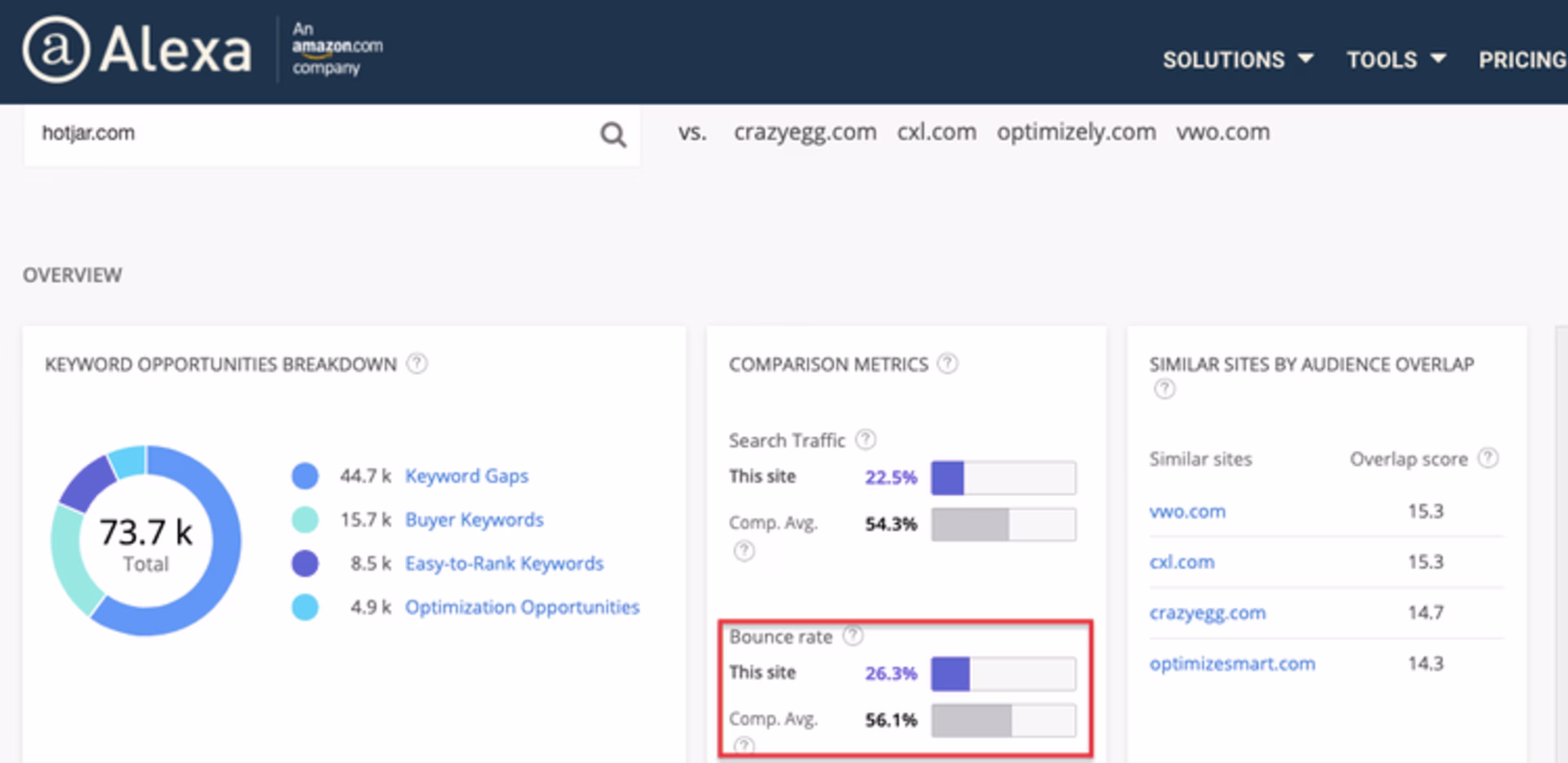Viewport: 1568px width, 763px height.
Task: Select optimizely.com competitor in vs. row
Action: coord(1076,132)
